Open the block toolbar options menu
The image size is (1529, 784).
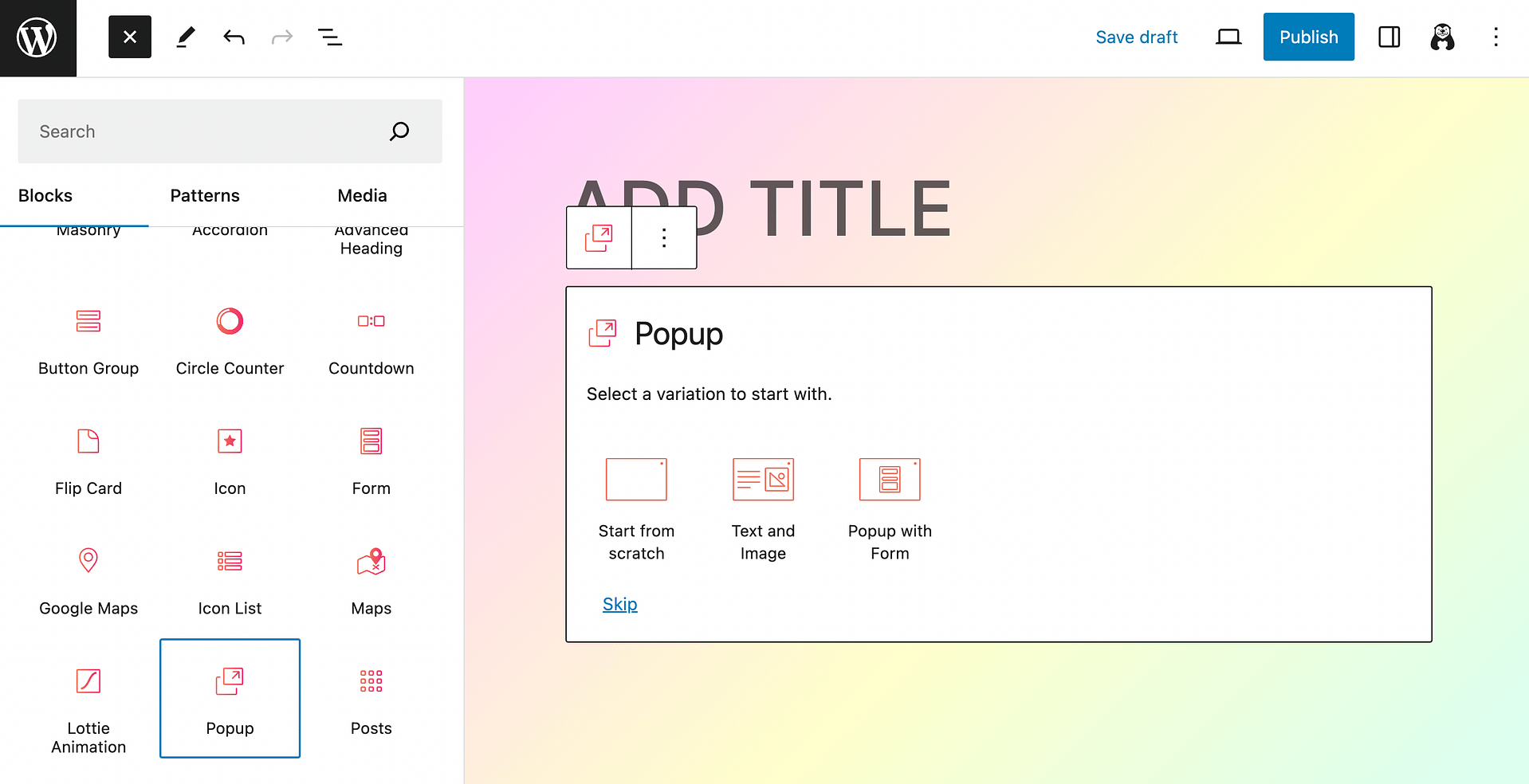click(x=663, y=237)
